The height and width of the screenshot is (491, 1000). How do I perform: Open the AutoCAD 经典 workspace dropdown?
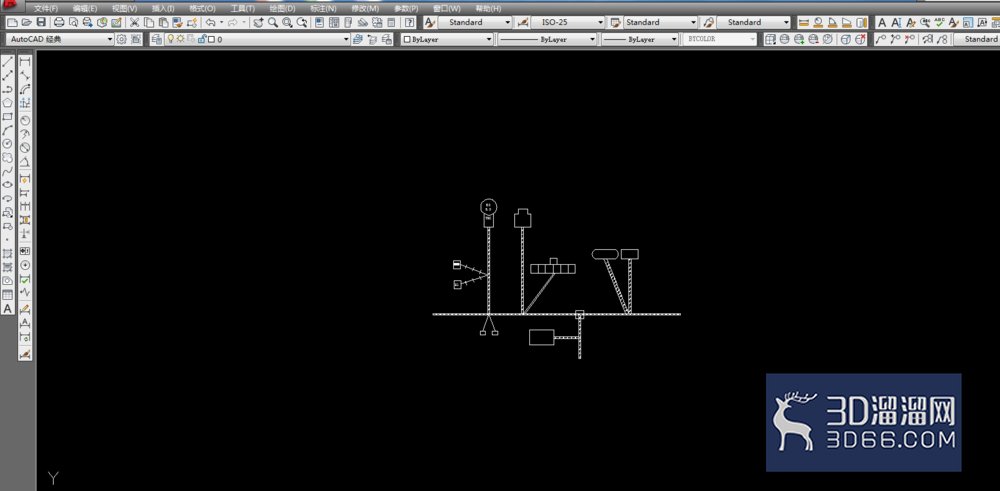61,39
